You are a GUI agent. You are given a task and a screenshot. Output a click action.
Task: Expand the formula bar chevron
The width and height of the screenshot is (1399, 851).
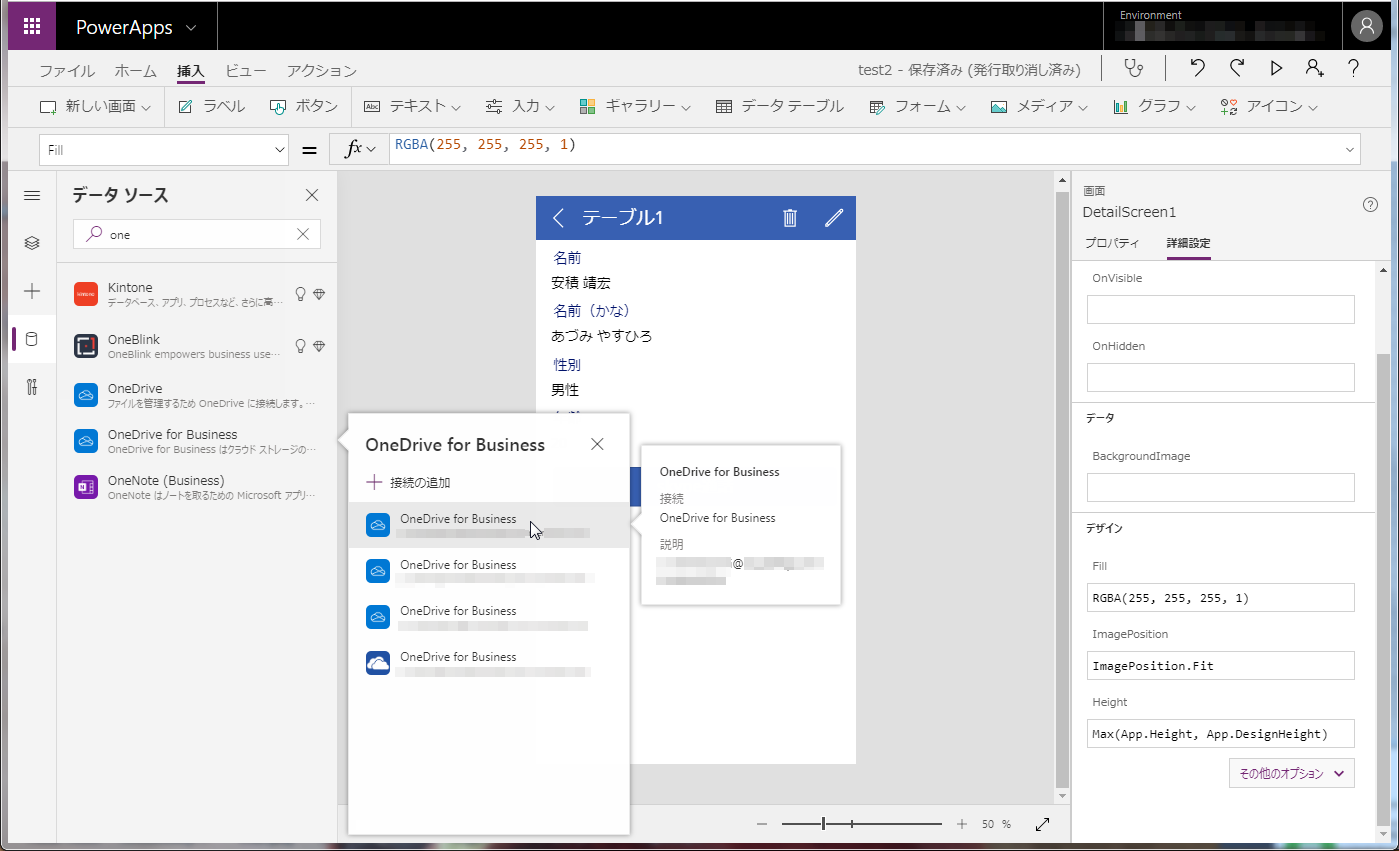pyautogui.click(x=1350, y=150)
